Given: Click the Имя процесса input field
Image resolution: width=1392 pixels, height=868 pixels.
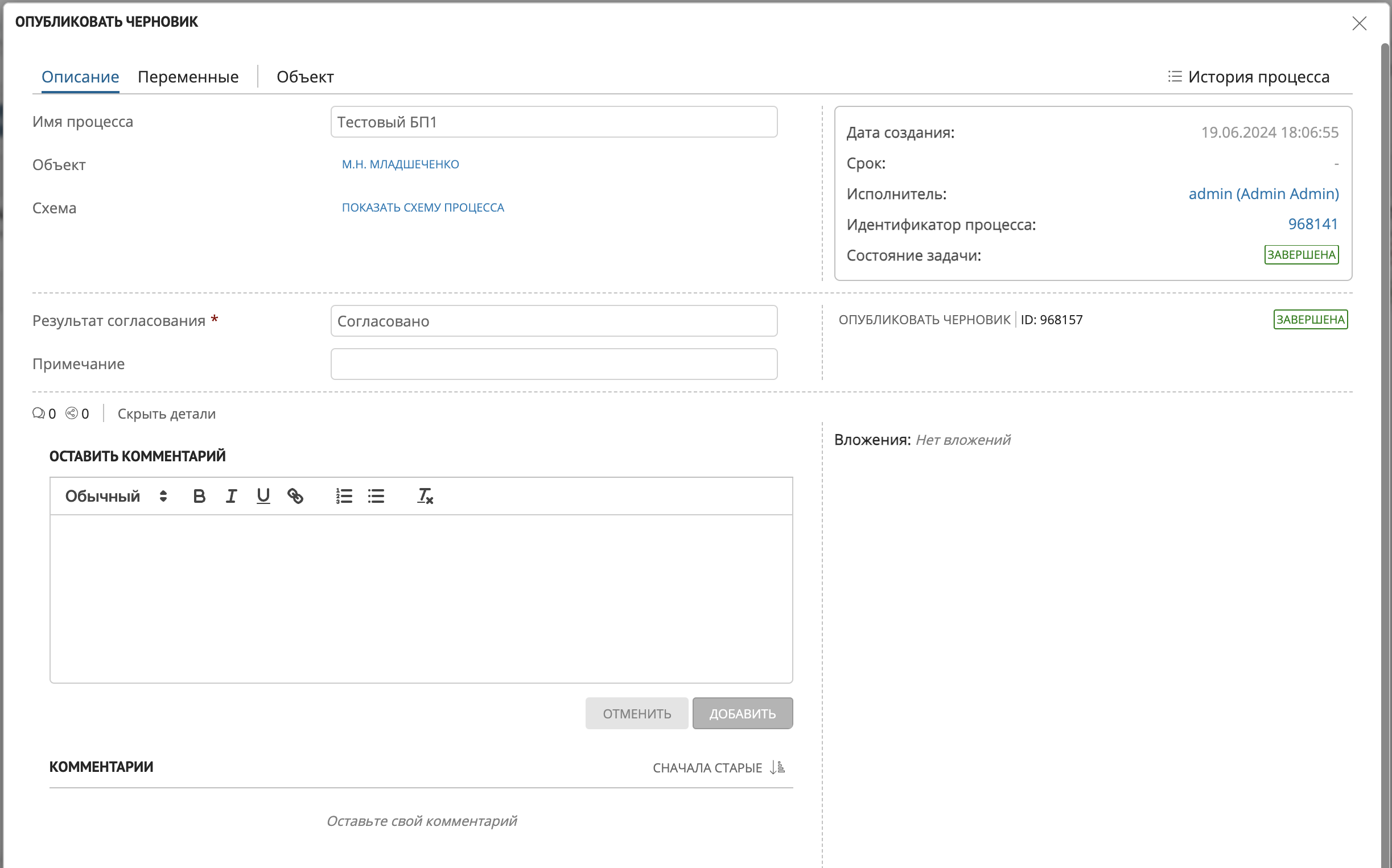Looking at the screenshot, I should pyautogui.click(x=554, y=122).
